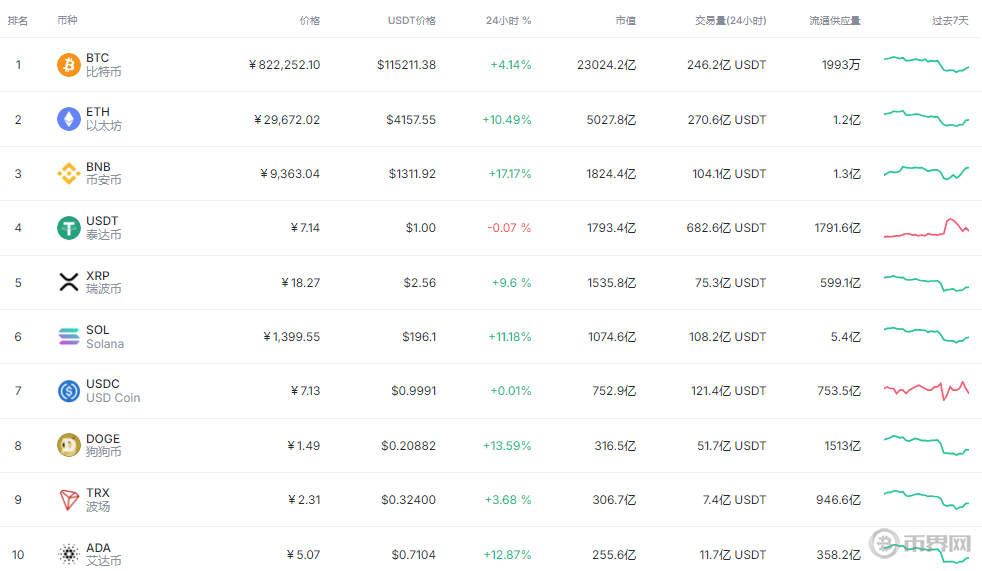Click the TRON TRX logo icon
Screen dimensions: 982x571
pos(68,499)
